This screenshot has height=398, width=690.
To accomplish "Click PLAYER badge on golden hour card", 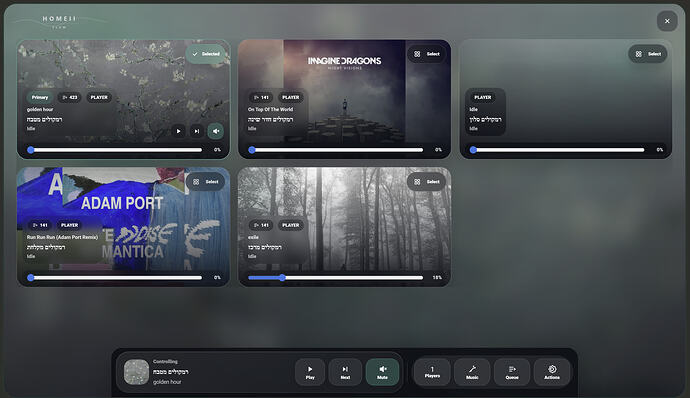I will [99, 97].
